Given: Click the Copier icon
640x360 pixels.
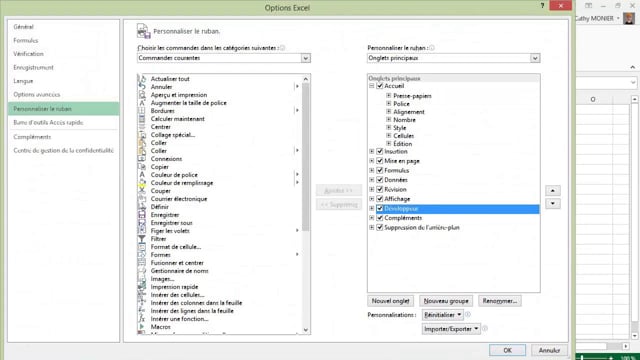Looking at the screenshot, I should click(142, 167).
